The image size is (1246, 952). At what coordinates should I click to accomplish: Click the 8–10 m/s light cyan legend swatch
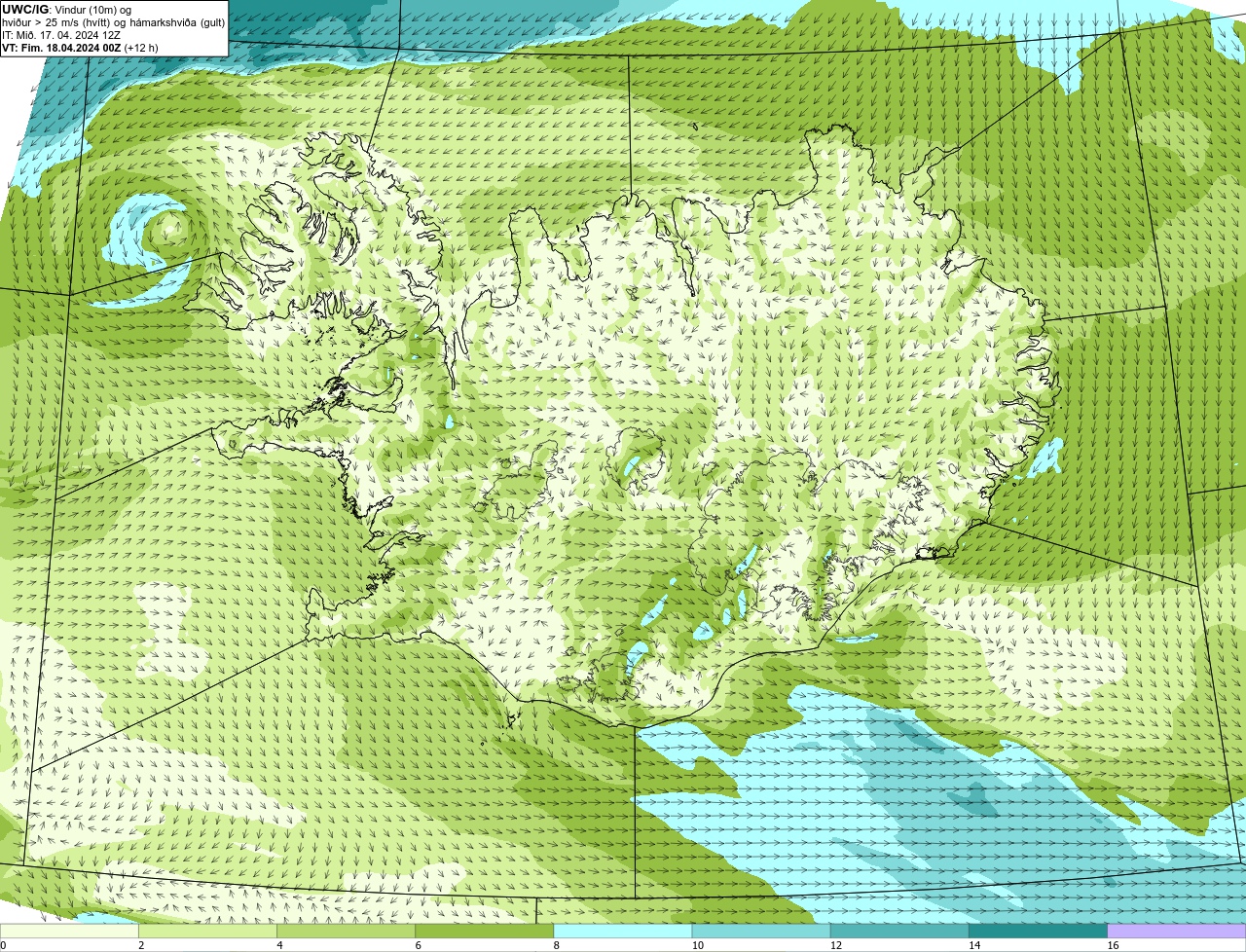(623, 932)
